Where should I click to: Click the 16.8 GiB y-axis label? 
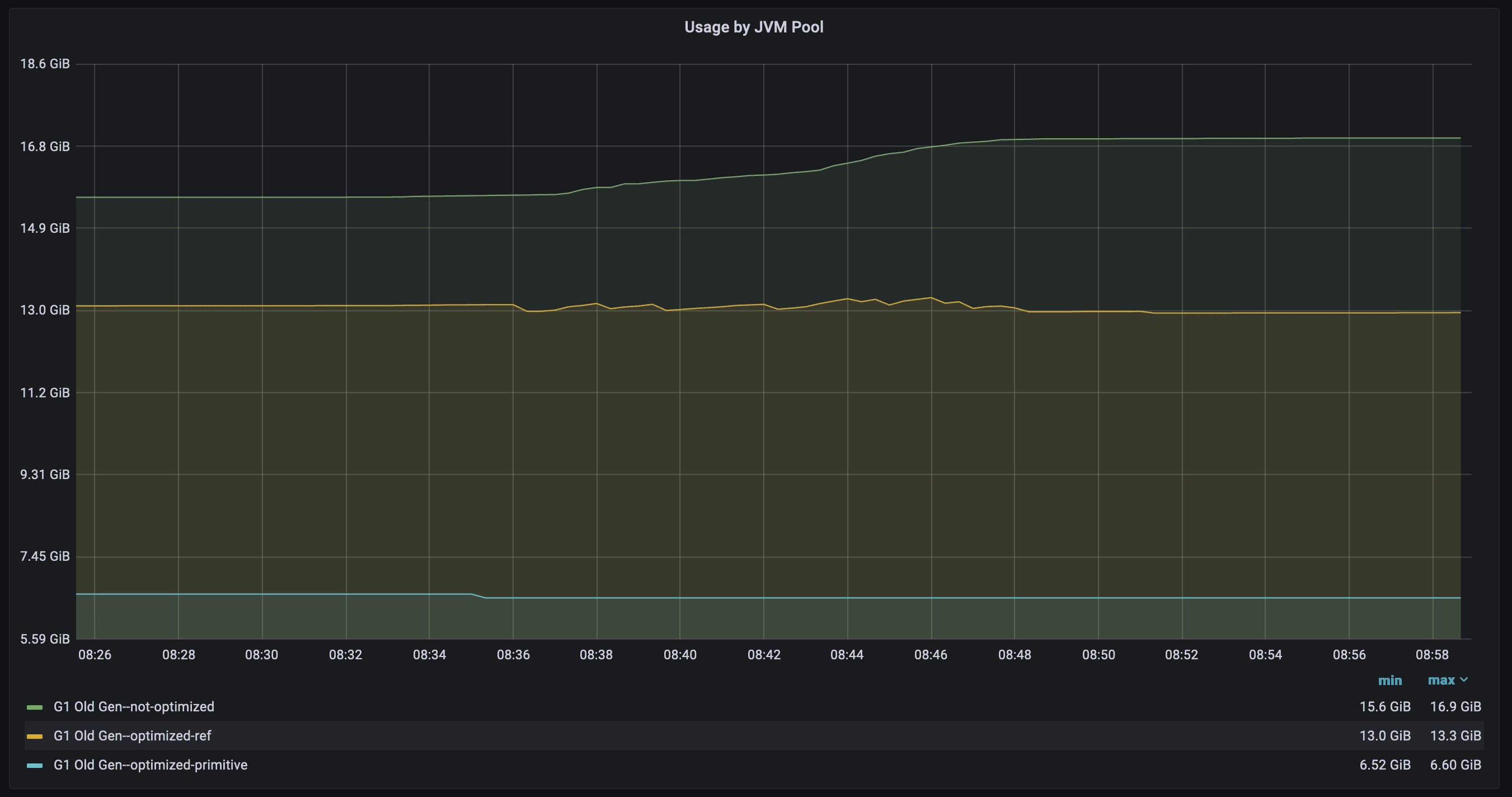coord(45,147)
